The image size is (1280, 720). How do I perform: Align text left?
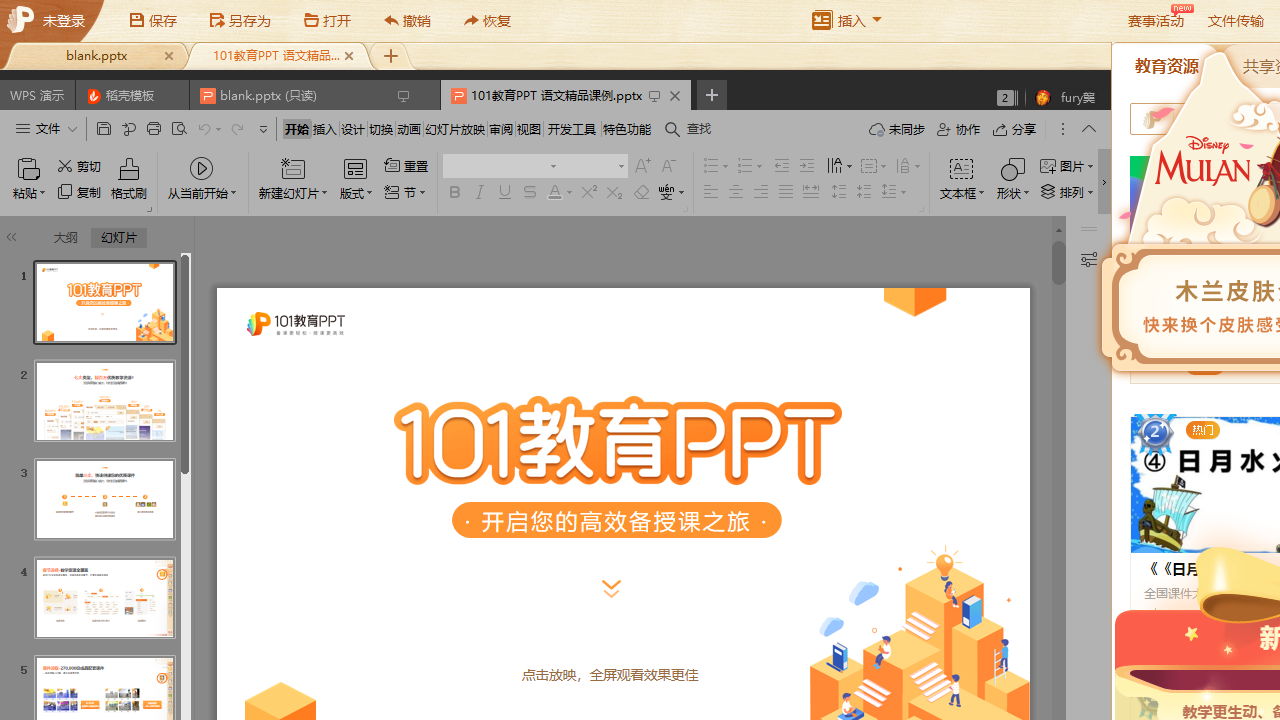tap(711, 192)
